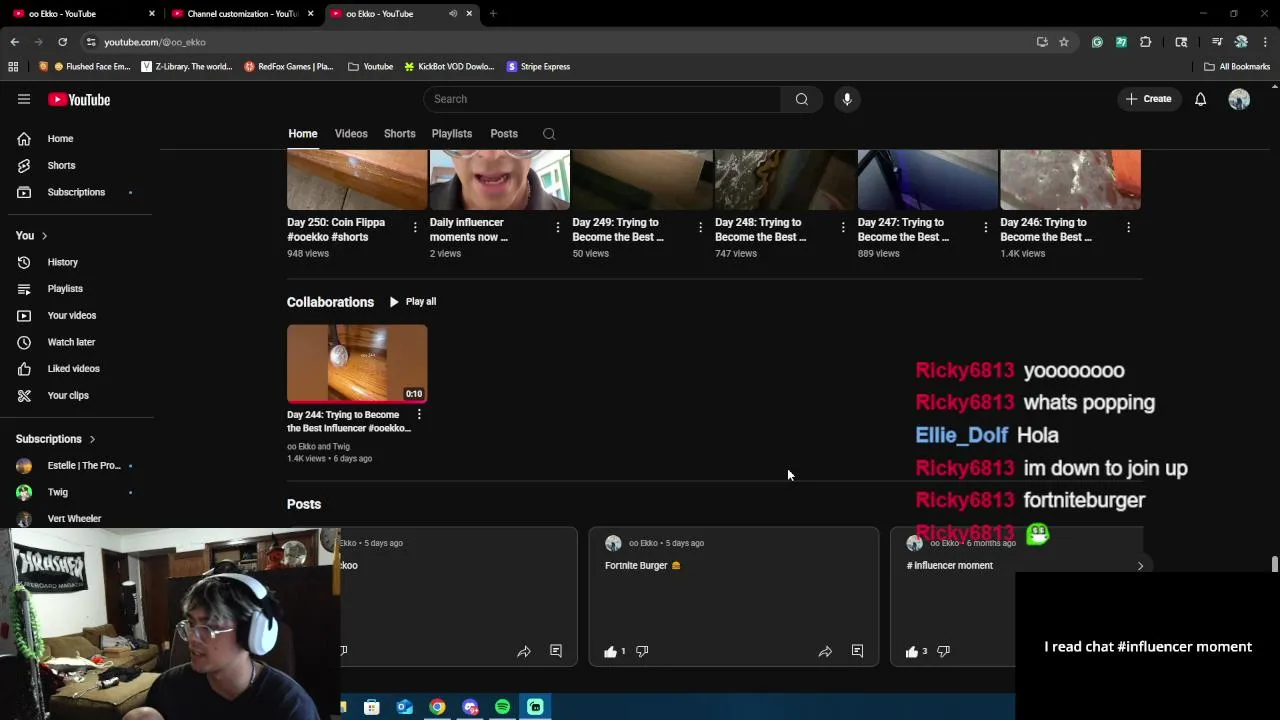Image resolution: width=1280 pixels, height=720 pixels.
Task: Open Subscriptions in the left sidebar
Action: pos(76,192)
